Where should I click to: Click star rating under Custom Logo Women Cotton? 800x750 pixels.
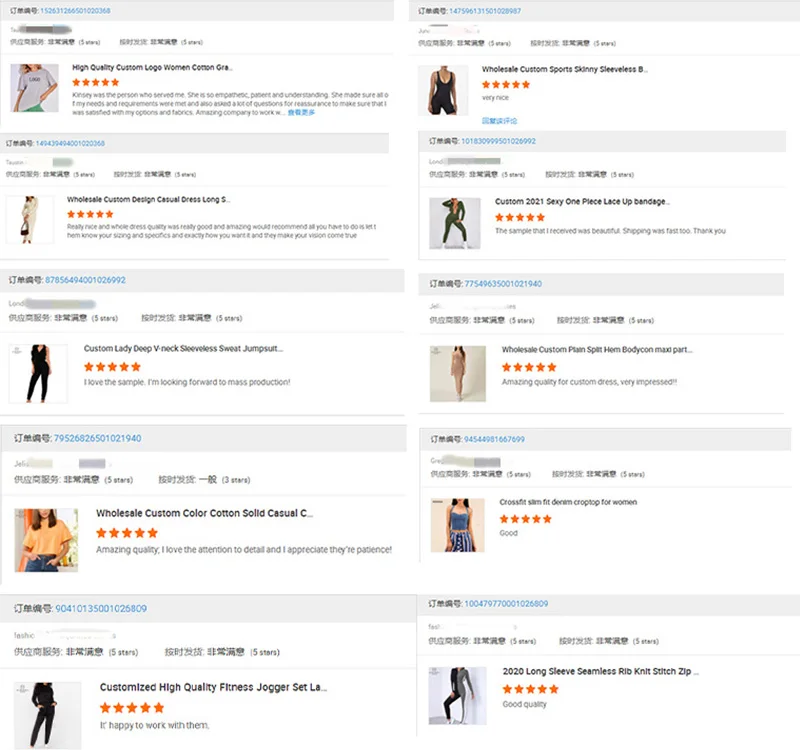tap(95, 82)
